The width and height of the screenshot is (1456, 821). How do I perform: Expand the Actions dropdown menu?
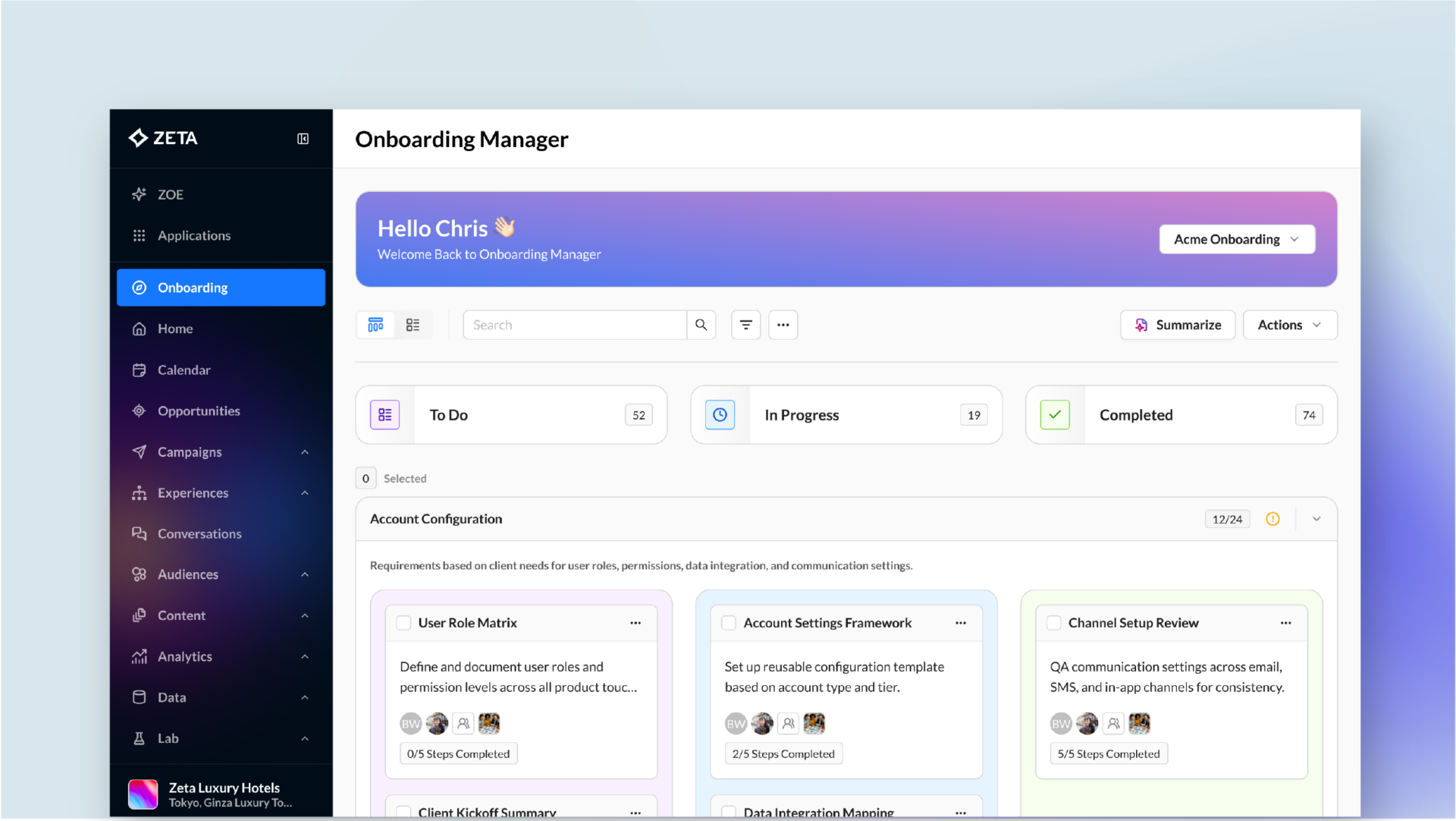point(1289,324)
